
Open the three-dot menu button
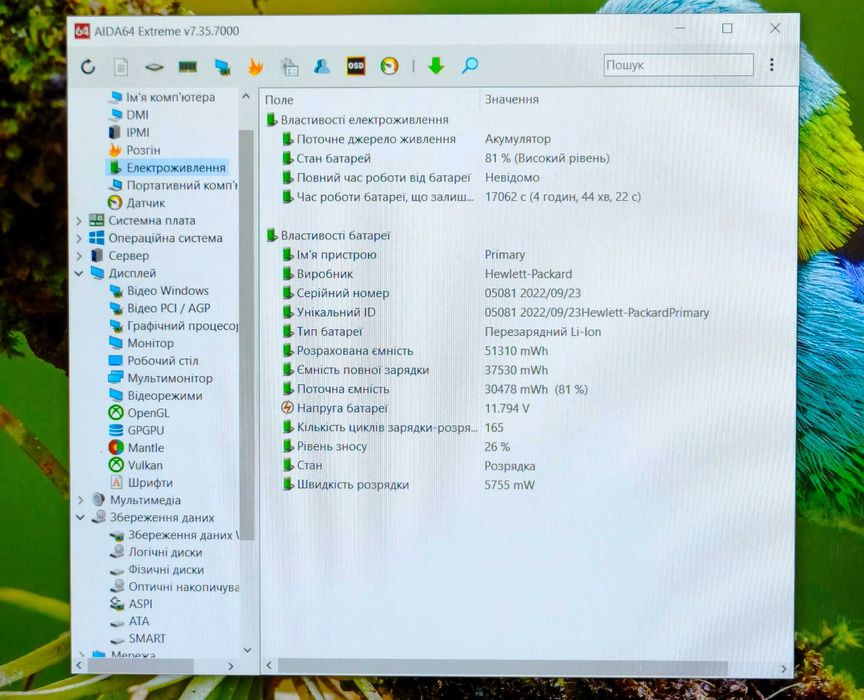(x=771, y=64)
